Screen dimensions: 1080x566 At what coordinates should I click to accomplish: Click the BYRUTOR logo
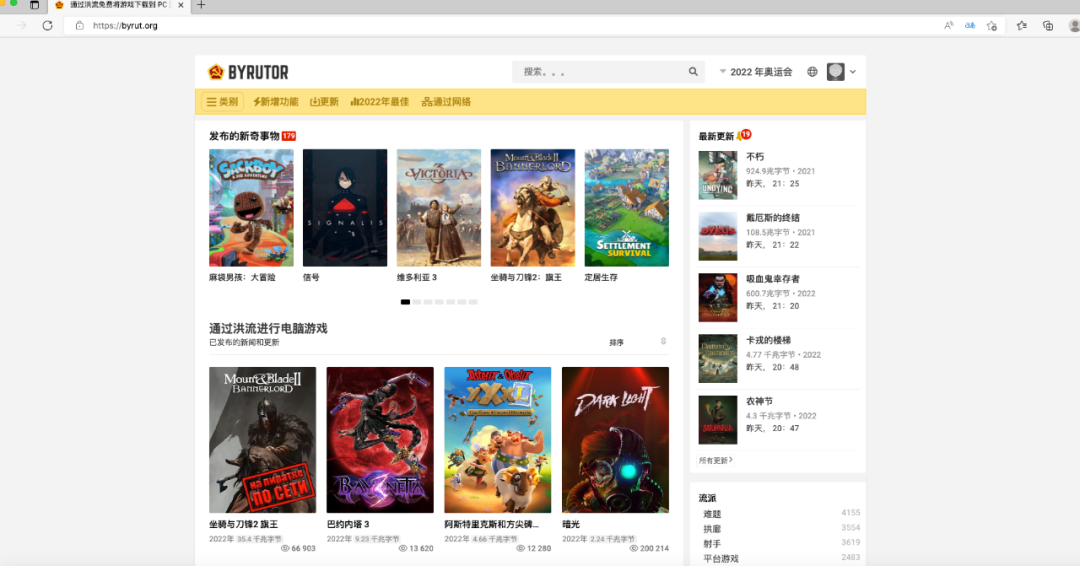pos(248,72)
